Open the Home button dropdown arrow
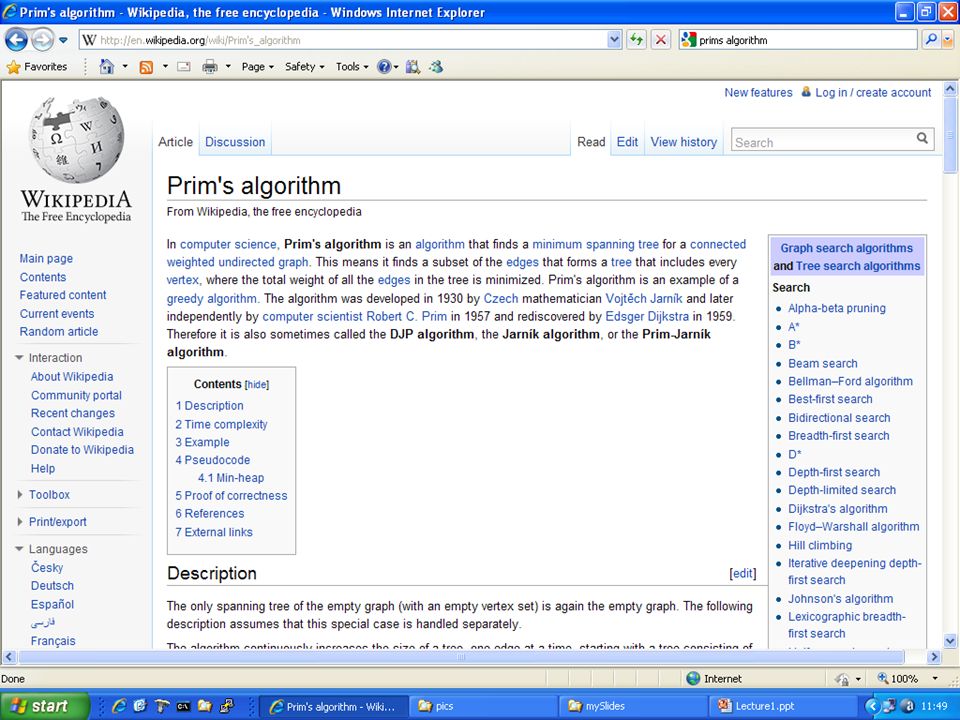Viewport: 960px width, 720px height. tap(125, 67)
